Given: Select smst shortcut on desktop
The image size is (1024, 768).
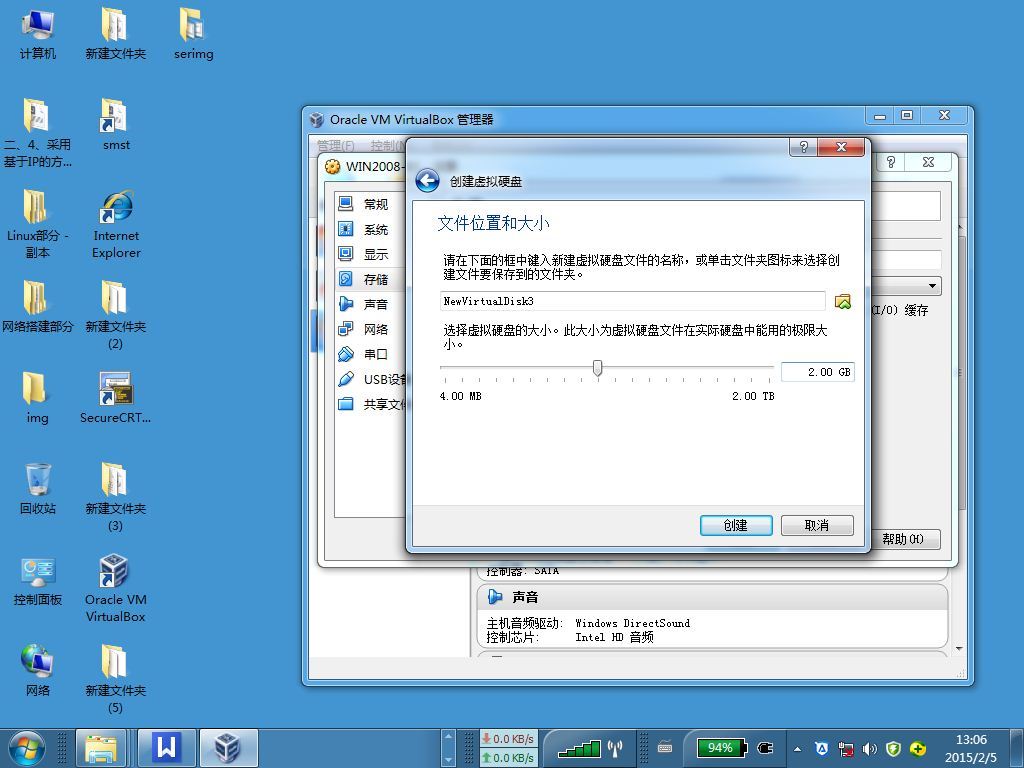Looking at the screenshot, I should click(x=116, y=125).
